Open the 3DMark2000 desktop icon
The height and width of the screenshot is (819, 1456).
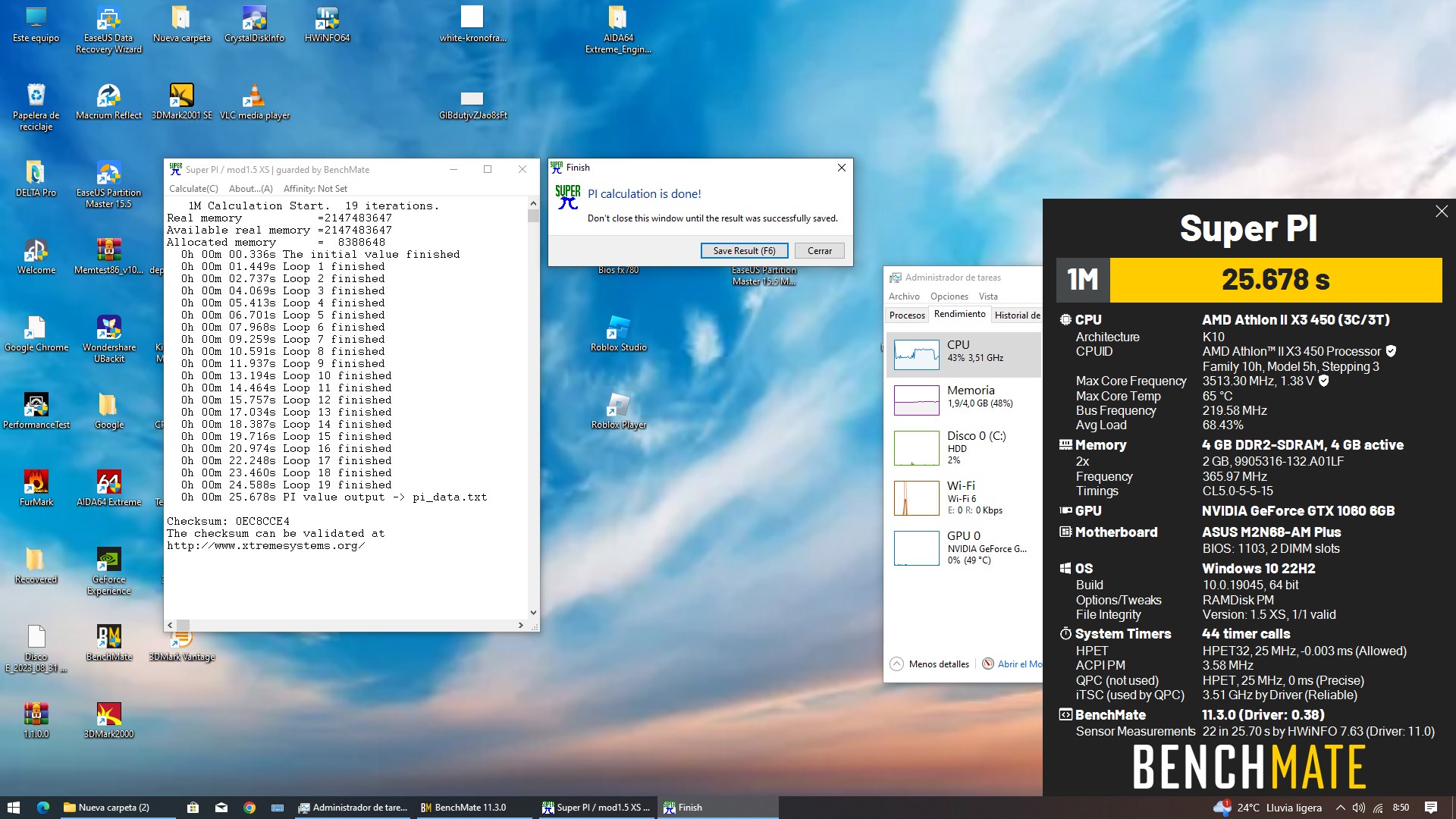(108, 720)
